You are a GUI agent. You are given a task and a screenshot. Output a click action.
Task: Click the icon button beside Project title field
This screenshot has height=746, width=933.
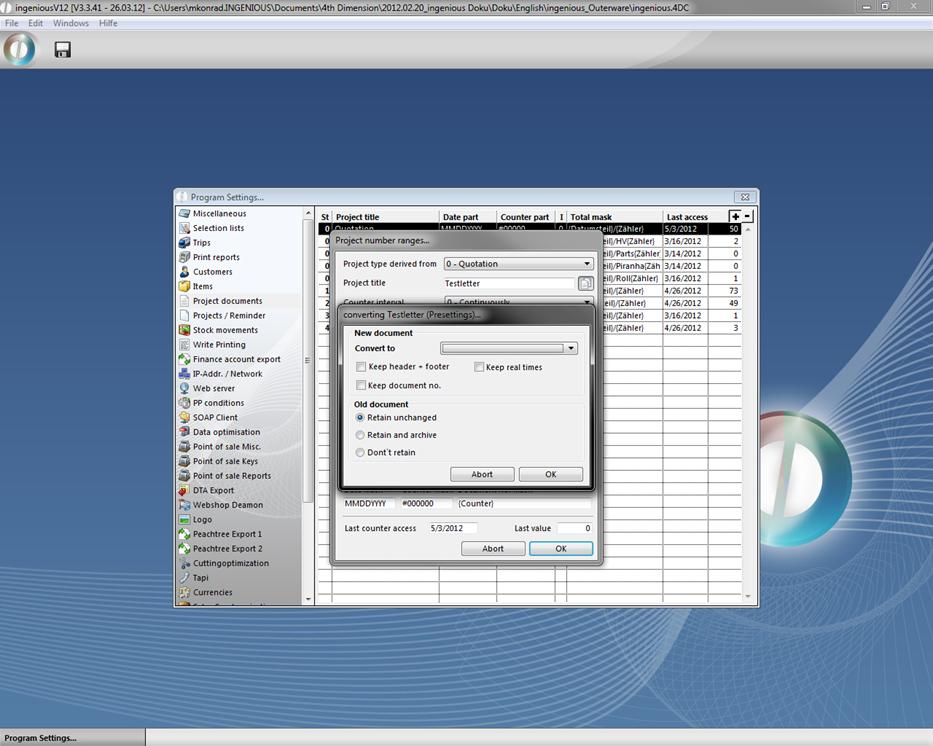586,284
